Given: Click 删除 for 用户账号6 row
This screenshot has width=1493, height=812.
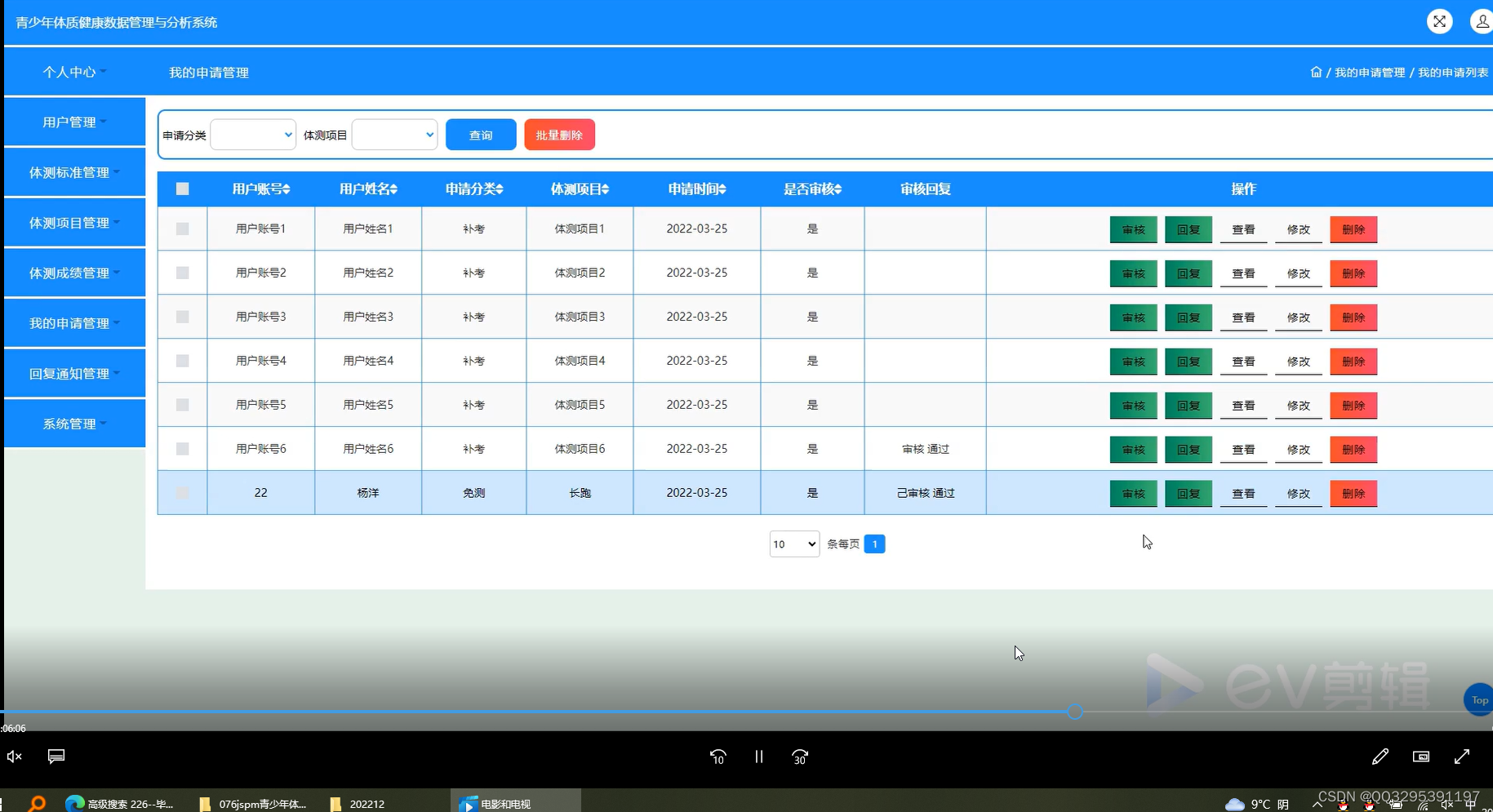Looking at the screenshot, I should pyautogui.click(x=1353, y=450).
